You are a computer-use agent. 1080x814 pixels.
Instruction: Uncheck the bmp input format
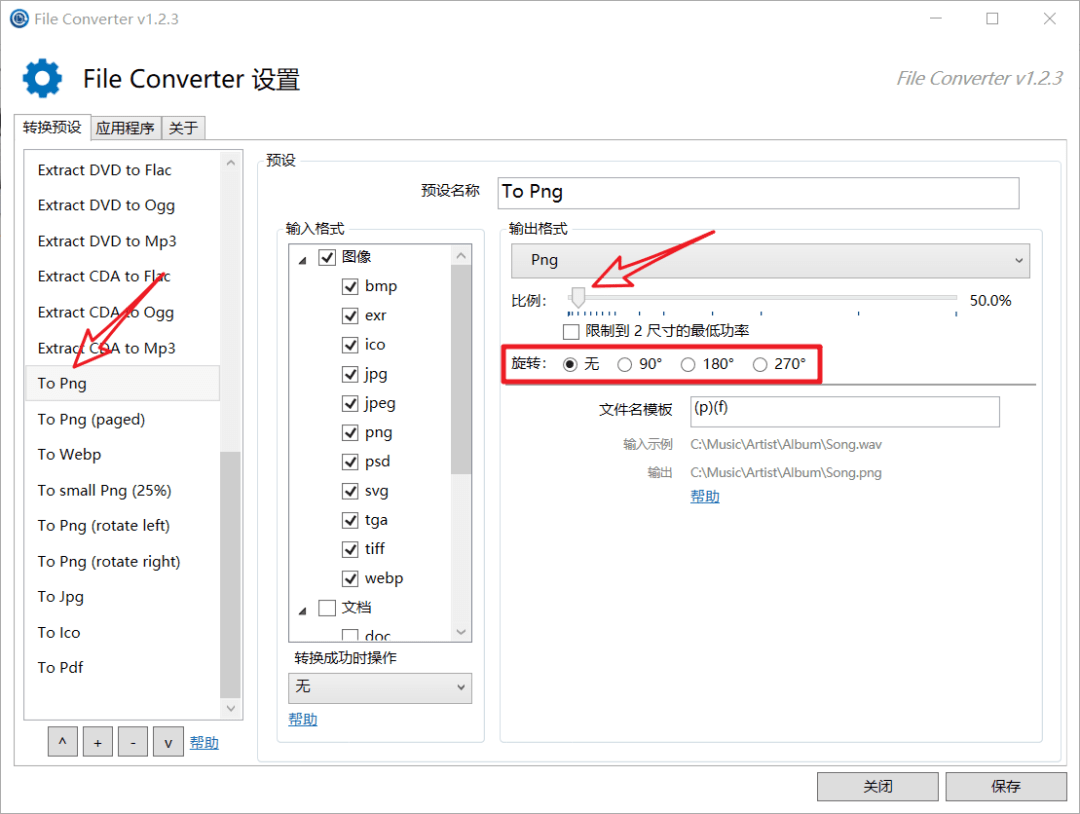pos(350,286)
